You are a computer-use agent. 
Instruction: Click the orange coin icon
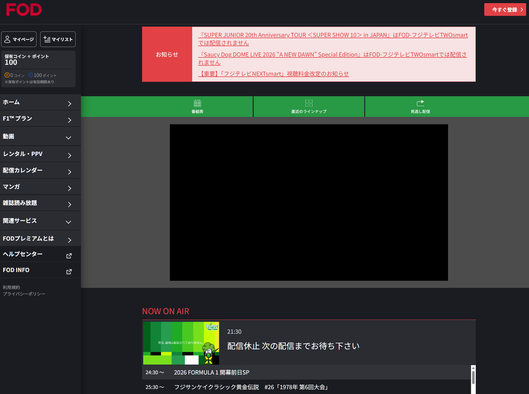pyautogui.click(x=7, y=75)
